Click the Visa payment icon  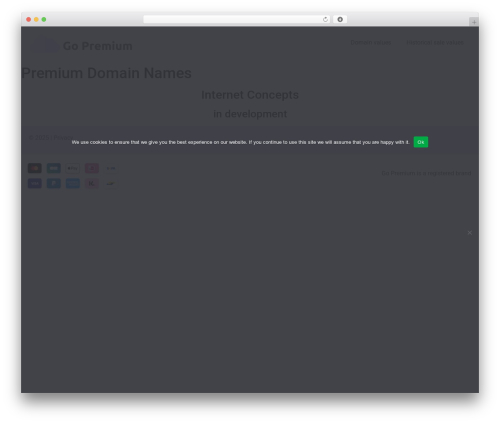click(x=35, y=183)
